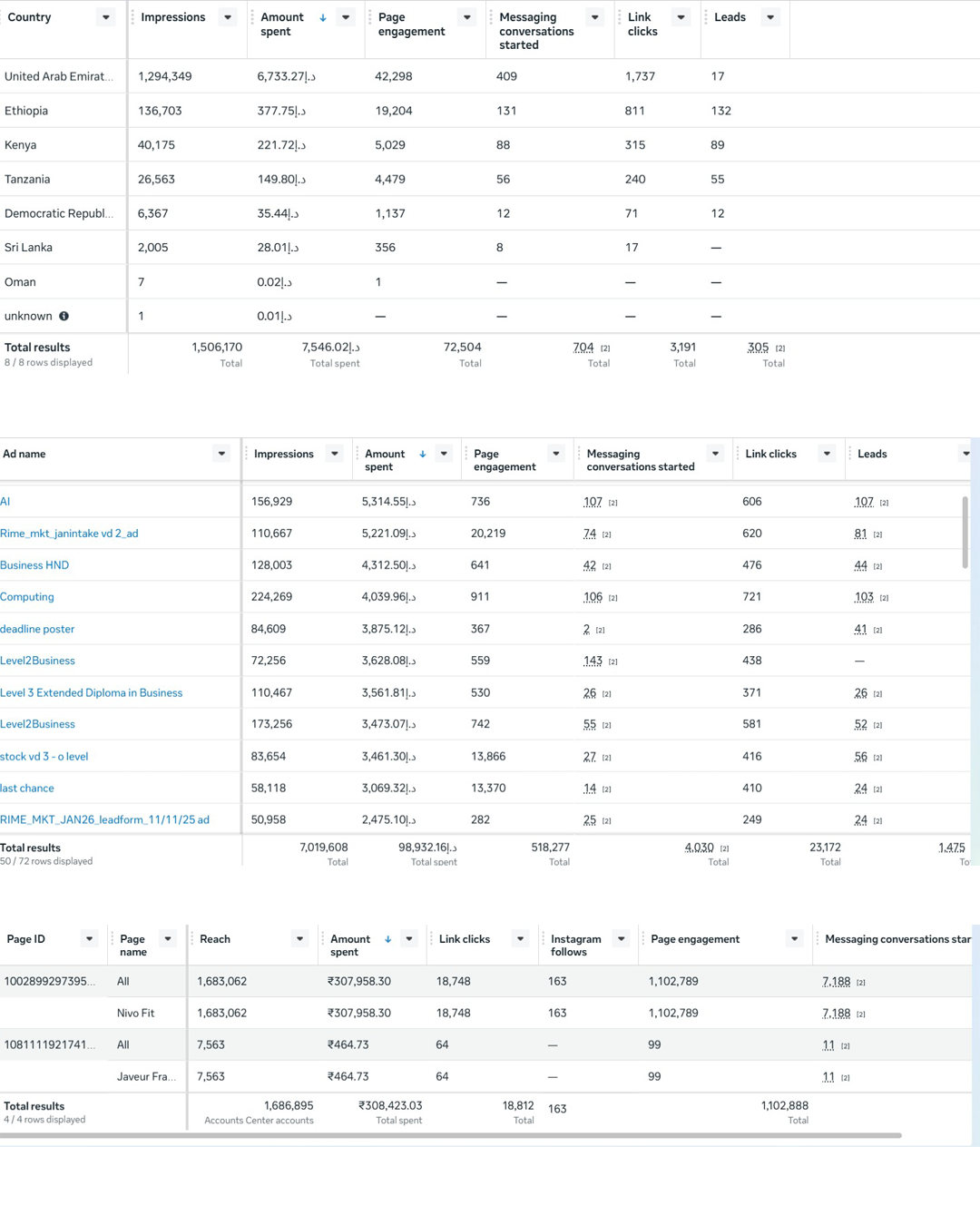
Task: Open Ad name column dropdown arrow
Action: click(221, 454)
